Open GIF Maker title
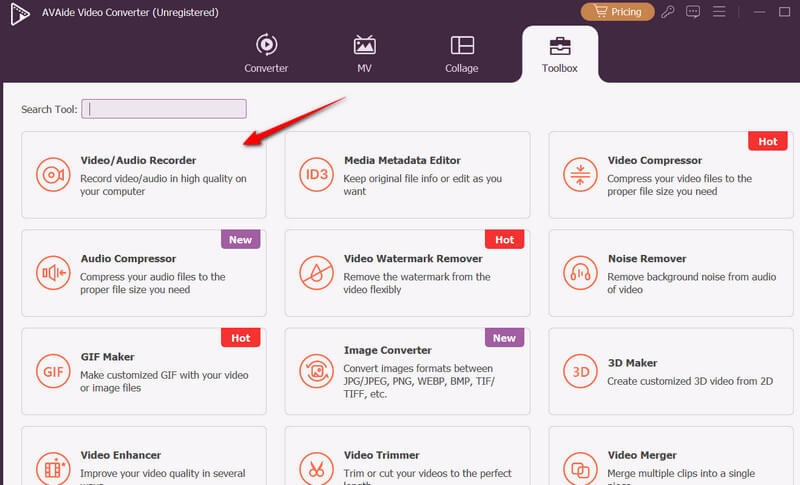800x485 pixels. point(108,356)
